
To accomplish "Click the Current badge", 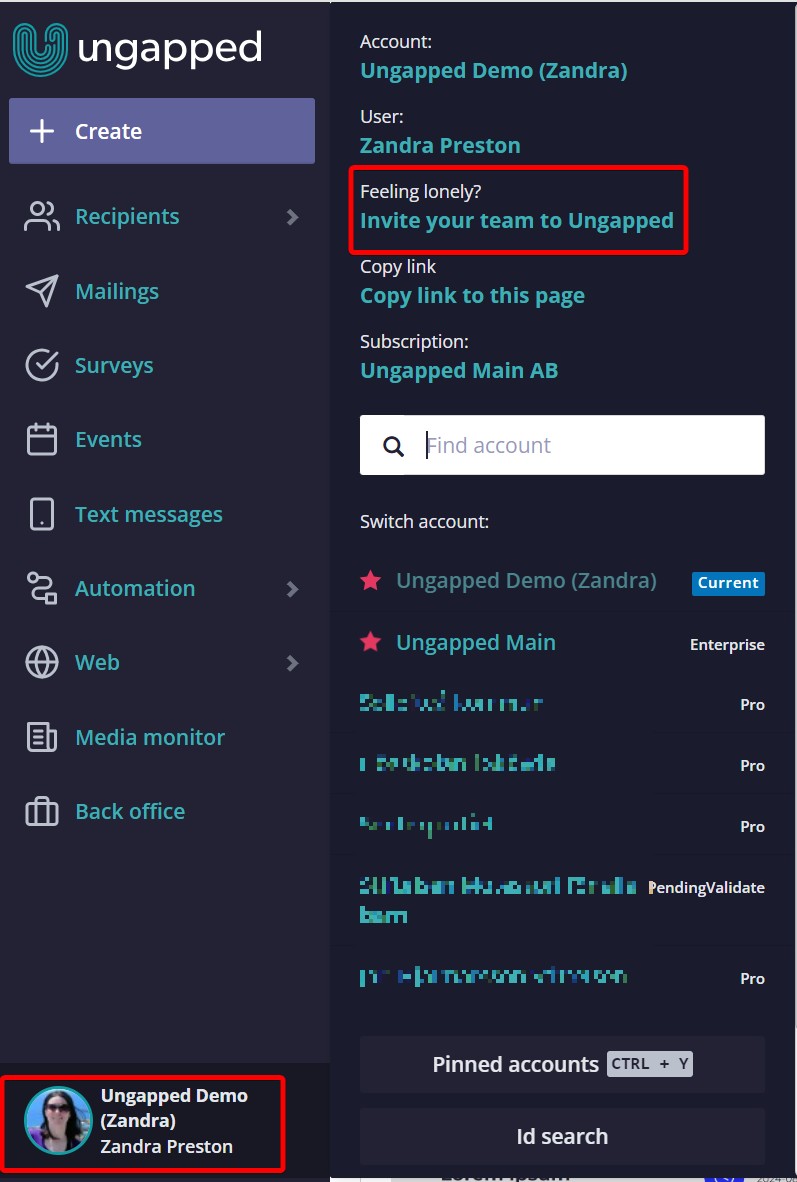I will (x=728, y=583).
